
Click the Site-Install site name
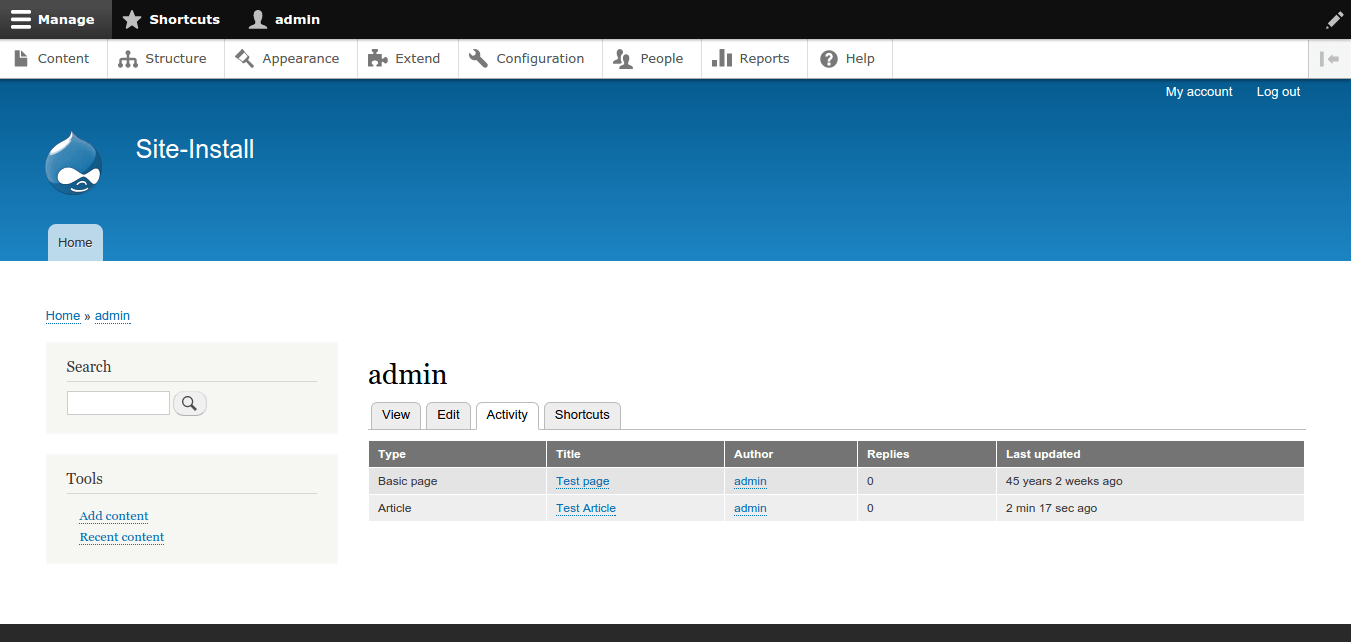click(x=195, y=149)
